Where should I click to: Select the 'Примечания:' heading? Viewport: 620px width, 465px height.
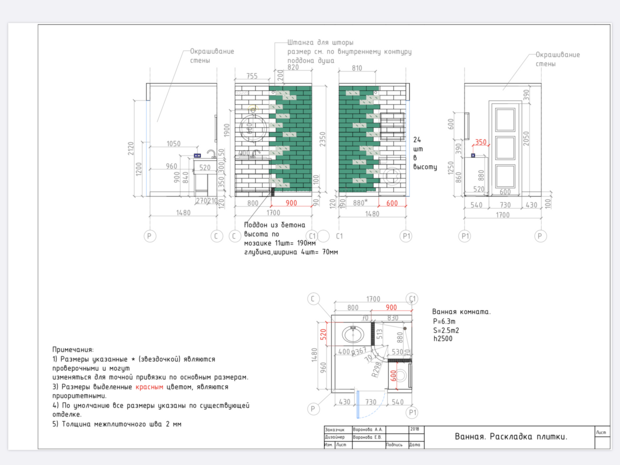click(x=73, y=350)
